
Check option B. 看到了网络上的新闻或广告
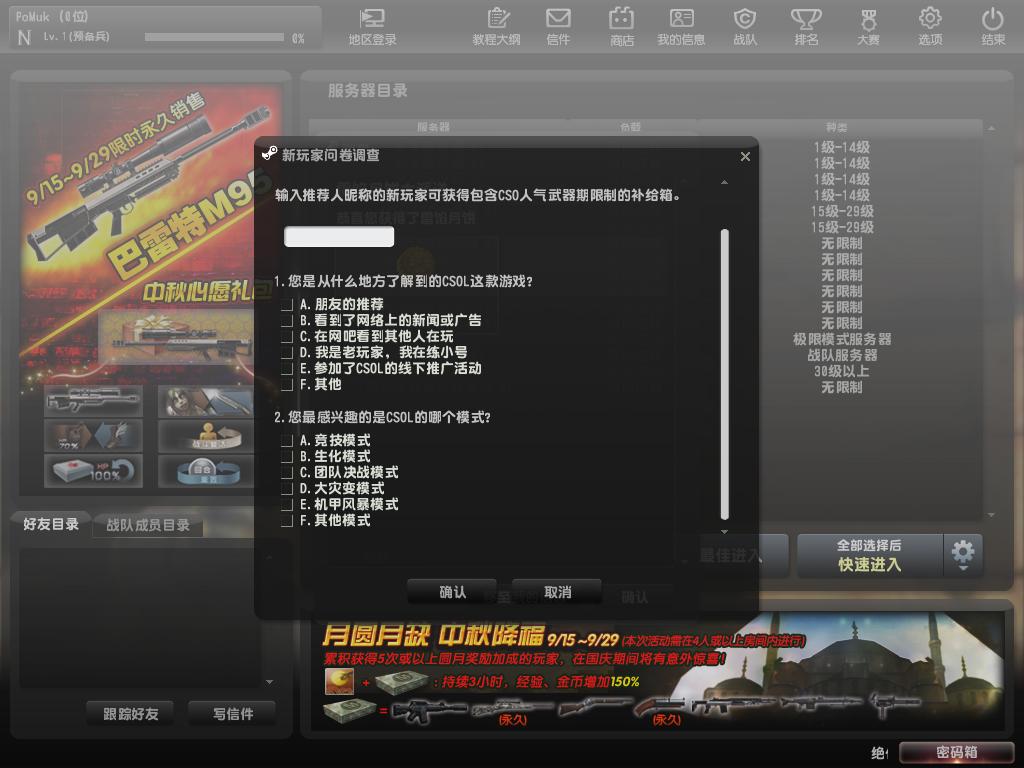pos(286,321)
